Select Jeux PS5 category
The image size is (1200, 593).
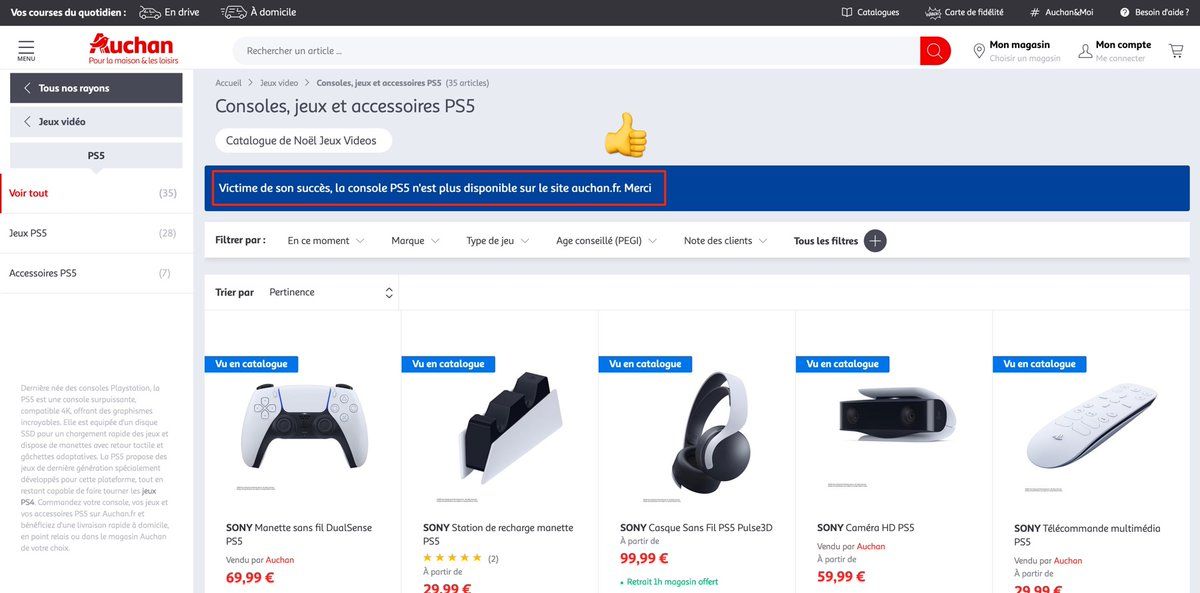pos(92,233)
